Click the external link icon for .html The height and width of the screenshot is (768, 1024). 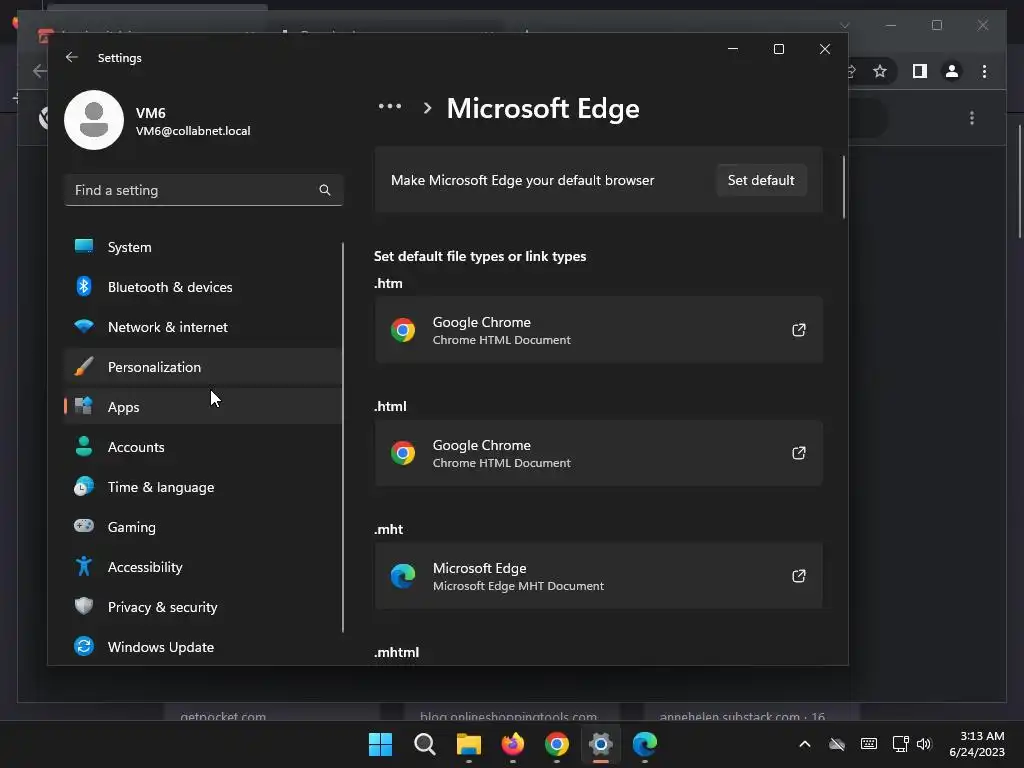[x=798, y=453]
